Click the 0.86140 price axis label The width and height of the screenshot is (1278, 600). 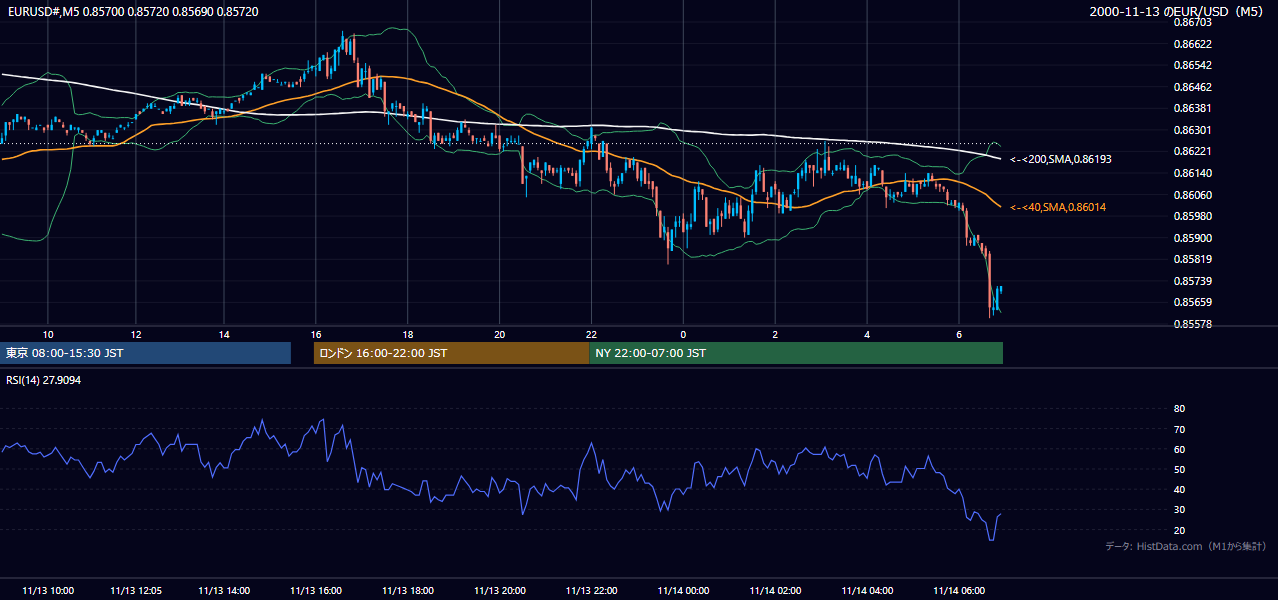[x=1192, y=173]
